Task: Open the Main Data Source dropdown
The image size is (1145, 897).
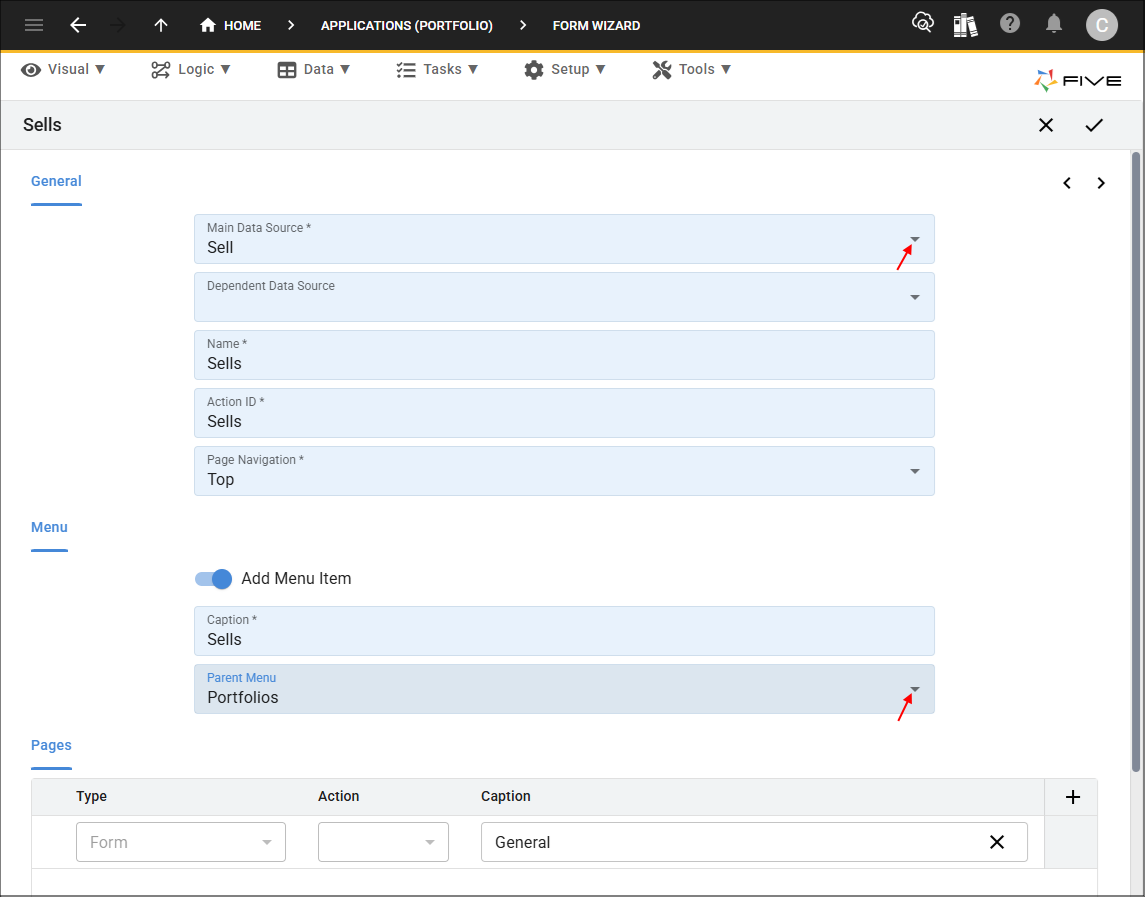Action: click(914, 240)
